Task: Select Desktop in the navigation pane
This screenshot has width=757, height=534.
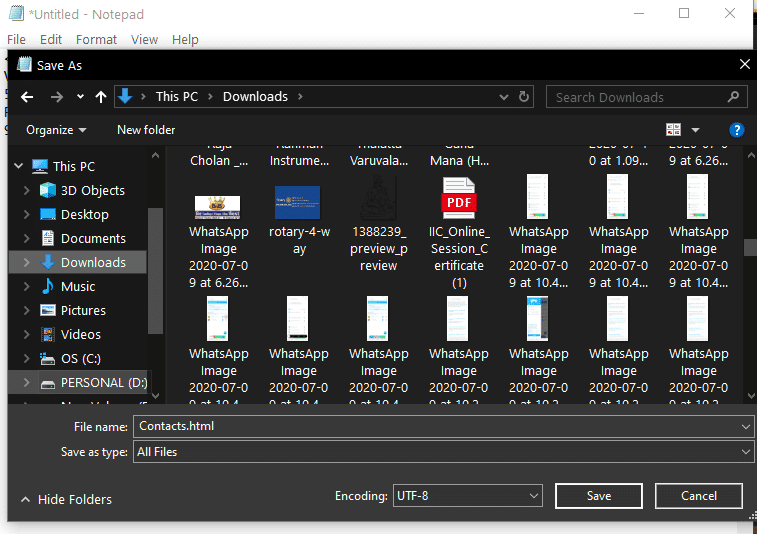Action: [84, 214]
